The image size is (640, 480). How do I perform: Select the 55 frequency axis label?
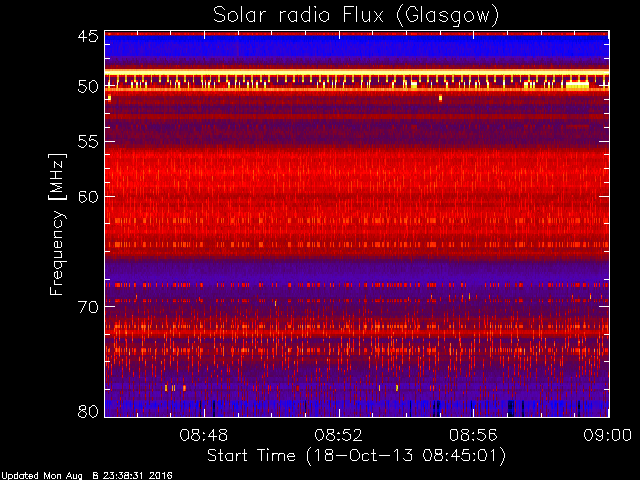point(88,142)
